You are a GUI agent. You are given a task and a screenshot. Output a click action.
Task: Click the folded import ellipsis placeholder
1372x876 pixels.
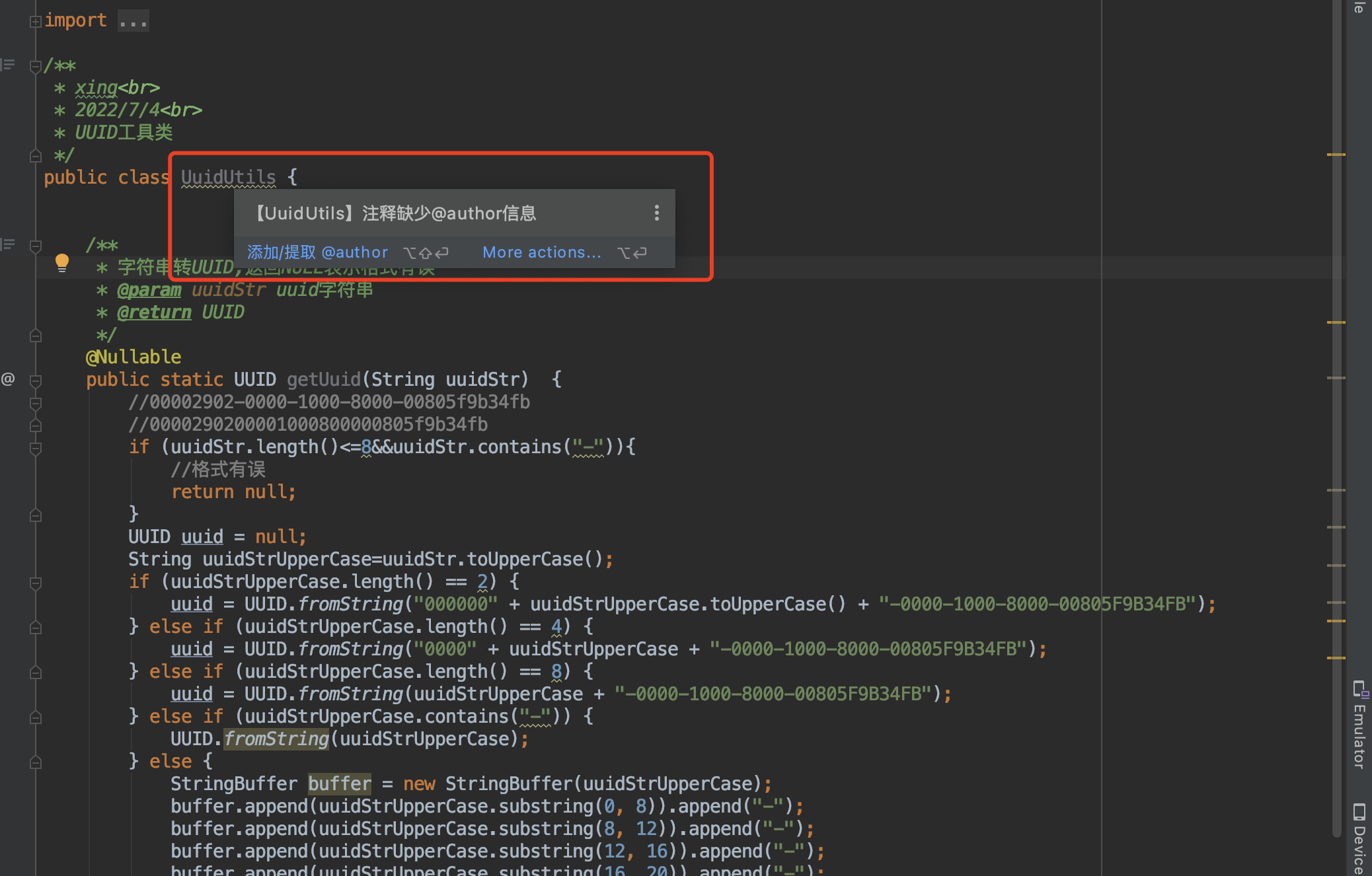(x=133, y=21)
